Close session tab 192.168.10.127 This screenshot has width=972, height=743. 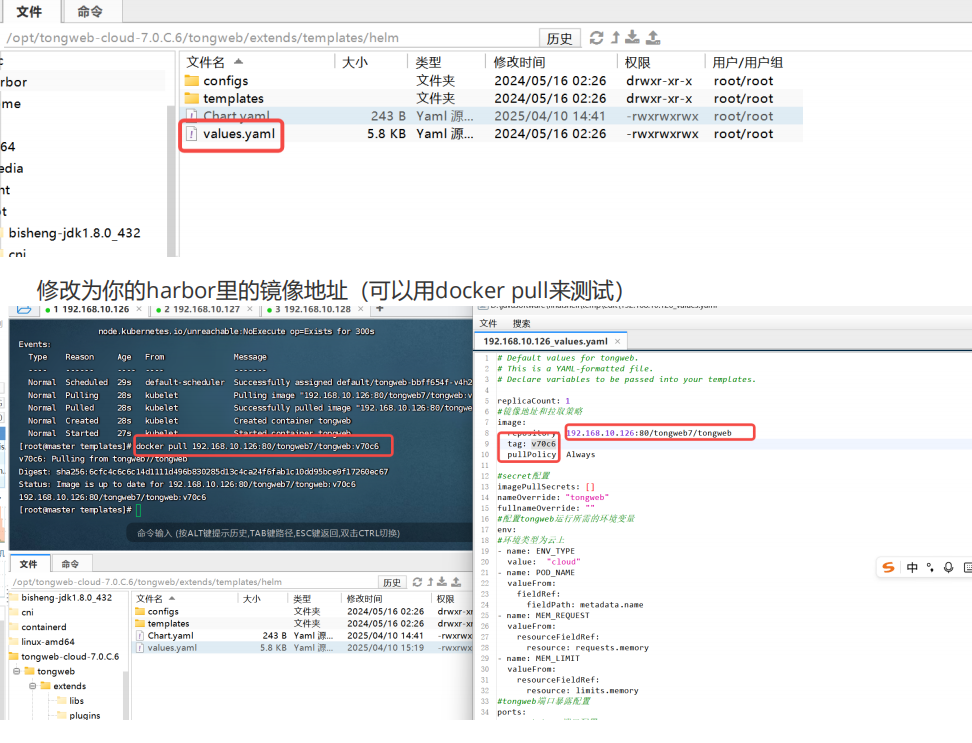tap(250, 309)
